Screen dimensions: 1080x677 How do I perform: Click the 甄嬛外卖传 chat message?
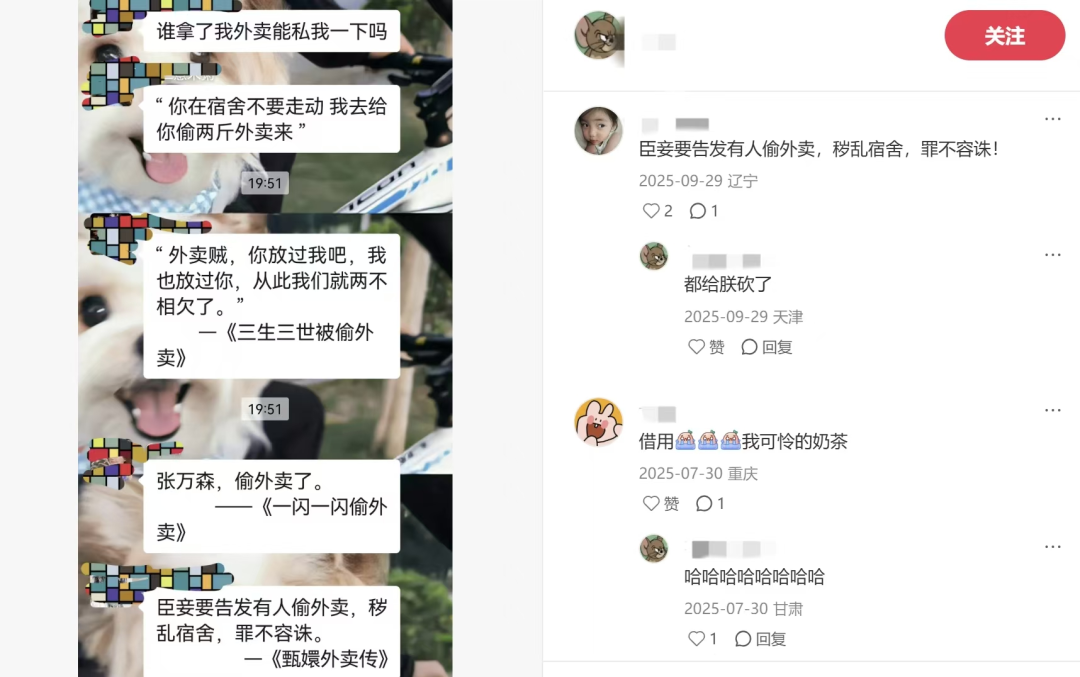click(x=271, y=632)
